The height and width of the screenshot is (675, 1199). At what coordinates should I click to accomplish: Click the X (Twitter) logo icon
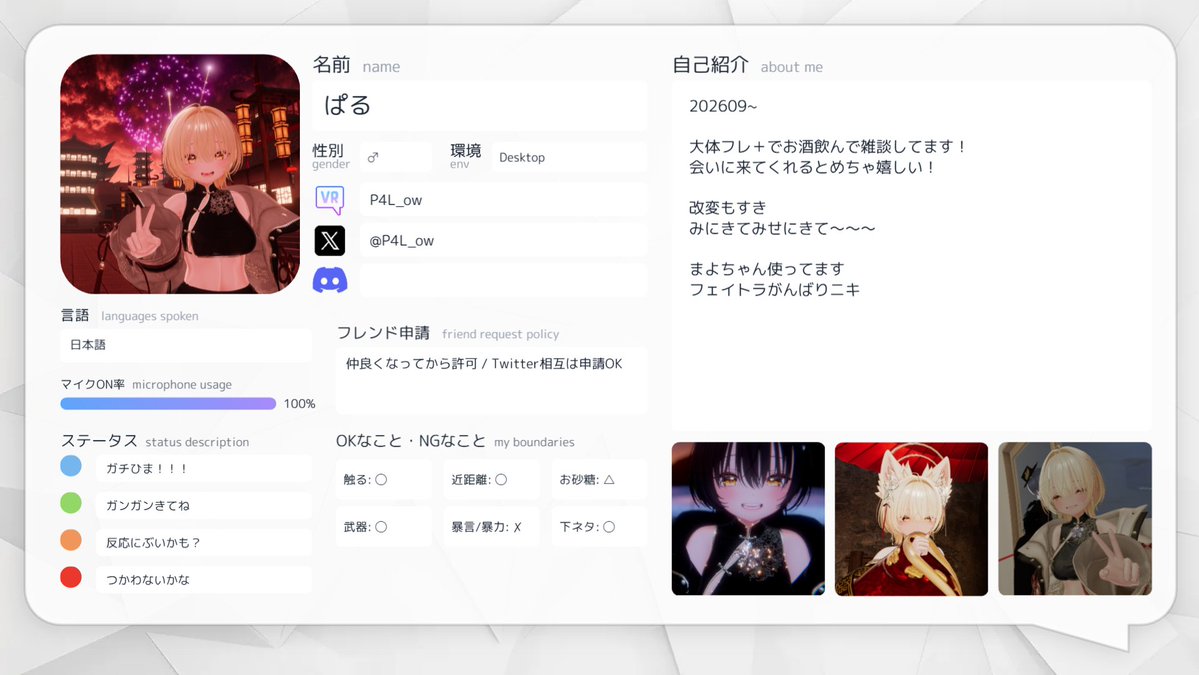(x=330, y=241)
